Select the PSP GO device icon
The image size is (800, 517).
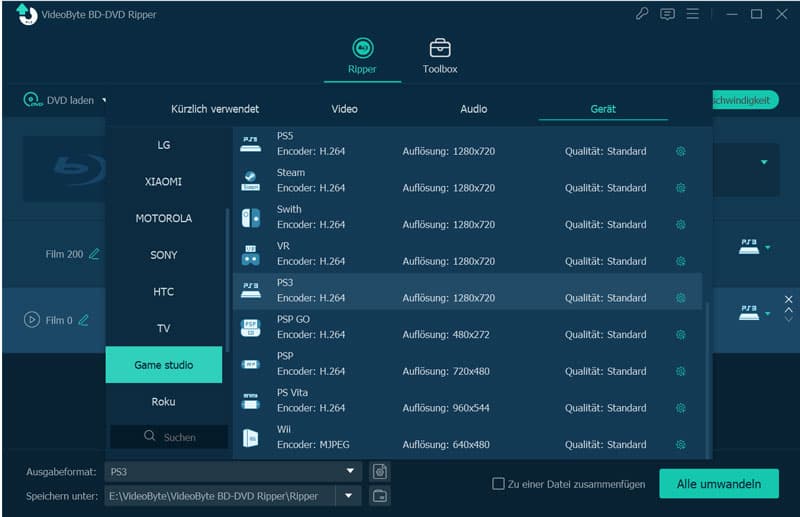(x=251, y=328)
